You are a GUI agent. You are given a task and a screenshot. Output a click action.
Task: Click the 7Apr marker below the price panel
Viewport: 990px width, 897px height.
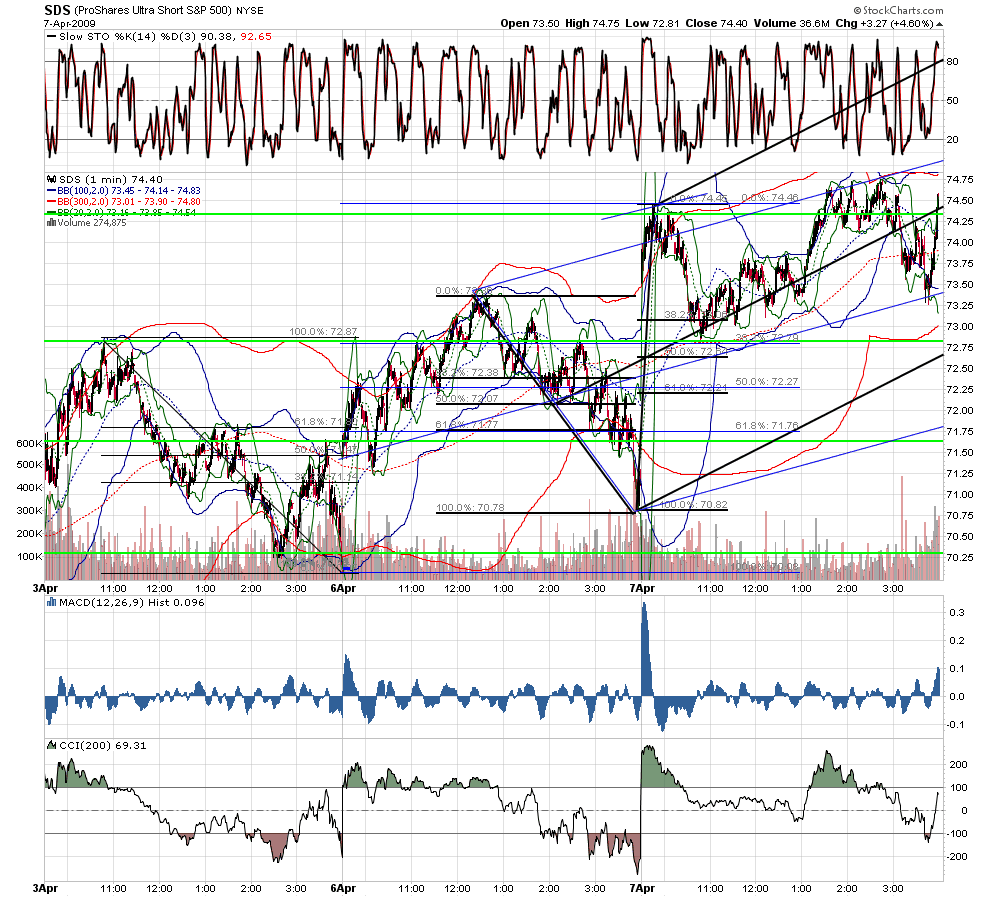click(641, 588)
